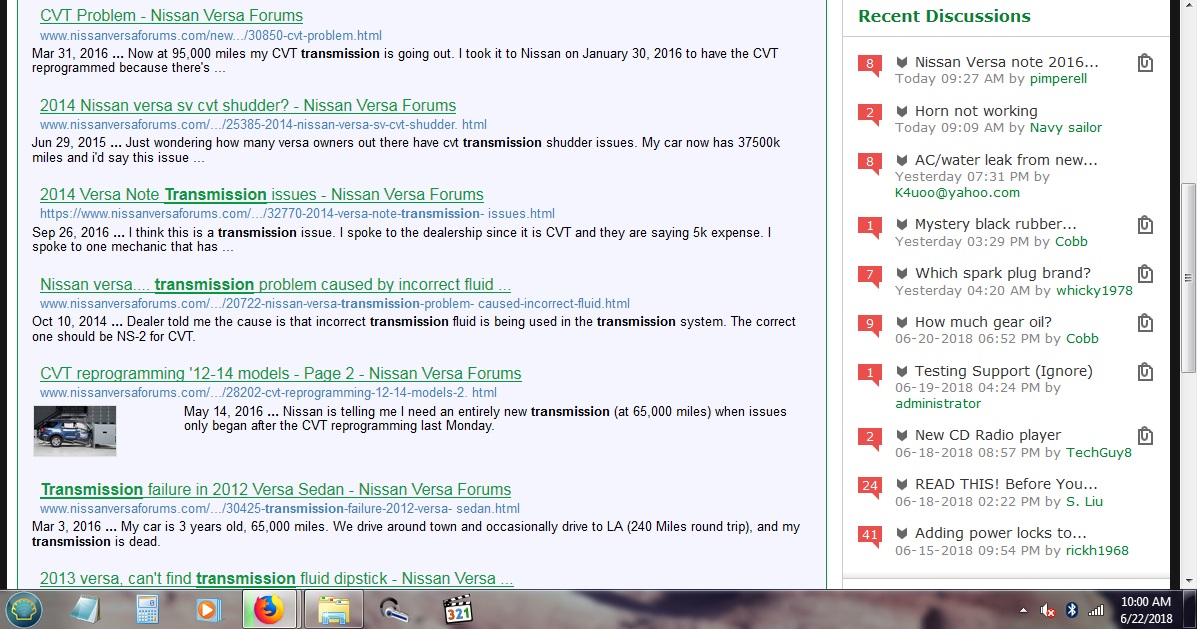Click the scrollbar down arrow
Viewport: 1197px width, 629px height.
pos(1188,580)
